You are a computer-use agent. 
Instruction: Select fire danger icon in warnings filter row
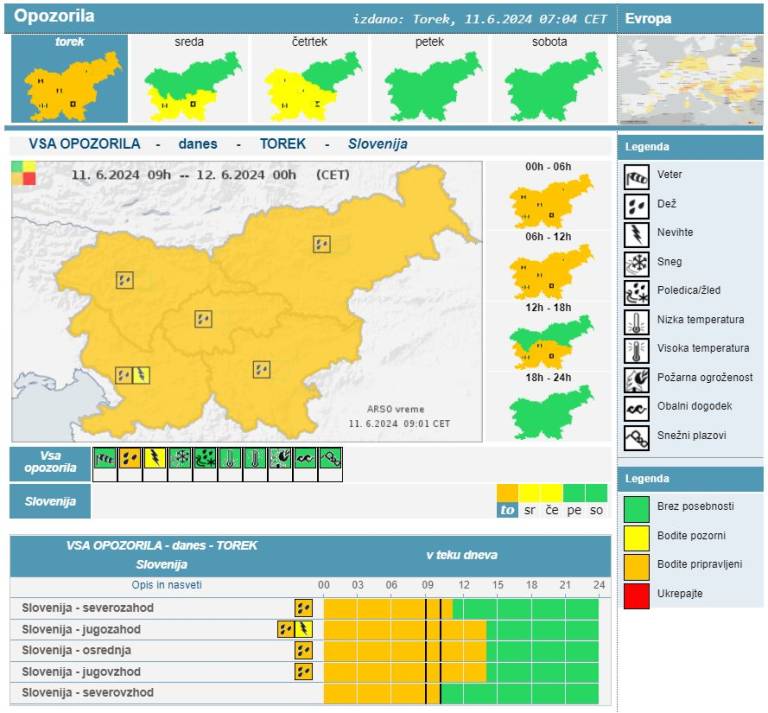[x=281, y=459]
